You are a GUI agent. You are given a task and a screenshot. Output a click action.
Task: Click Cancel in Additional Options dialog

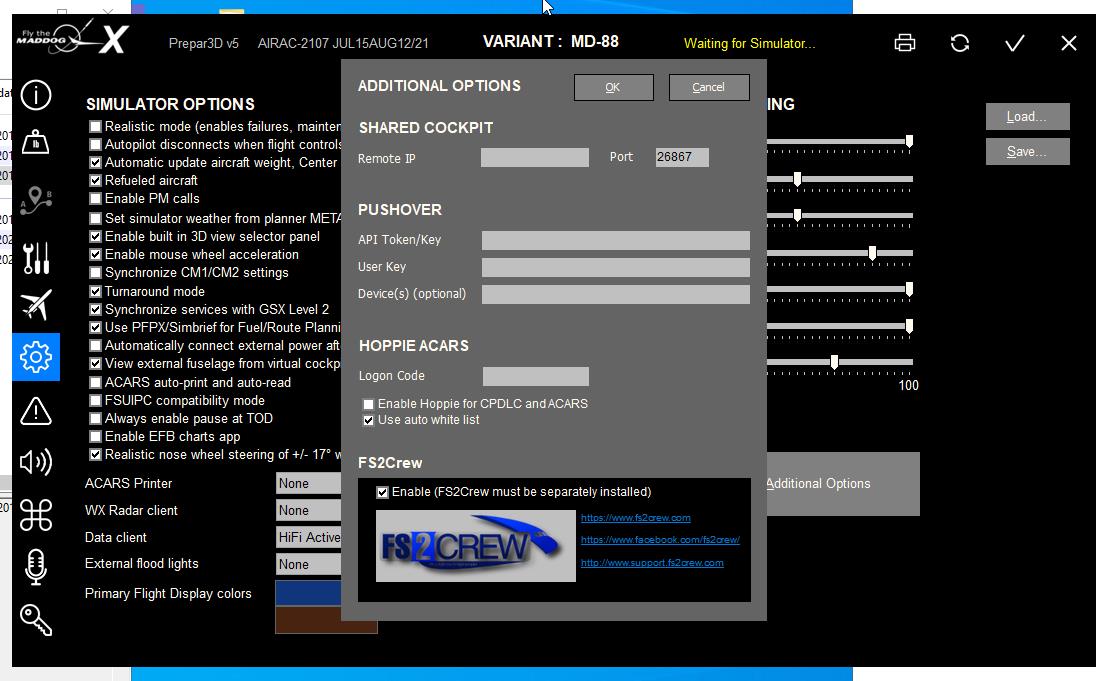click(x=709, y=87)
